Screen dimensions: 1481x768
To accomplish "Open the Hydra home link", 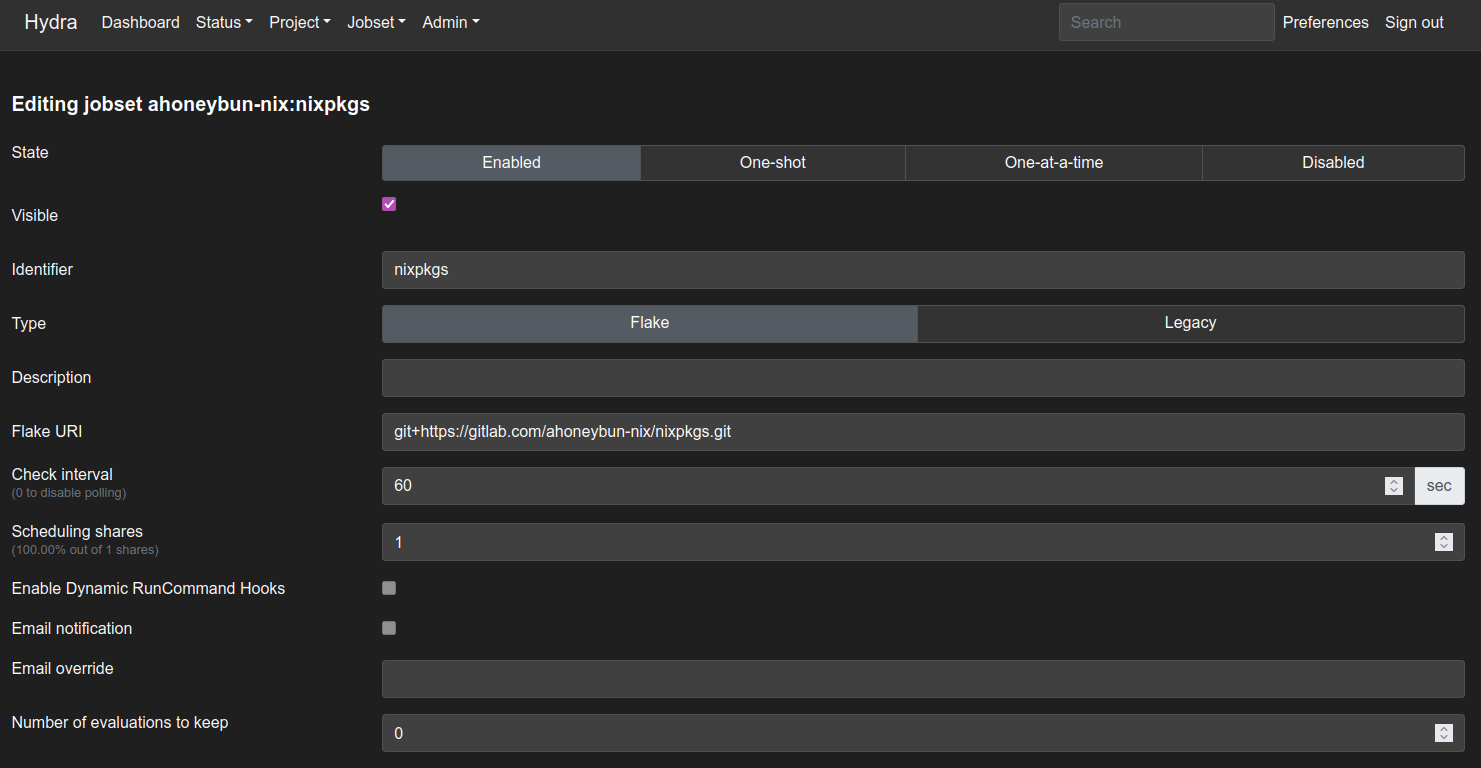I will coord(51,22).
